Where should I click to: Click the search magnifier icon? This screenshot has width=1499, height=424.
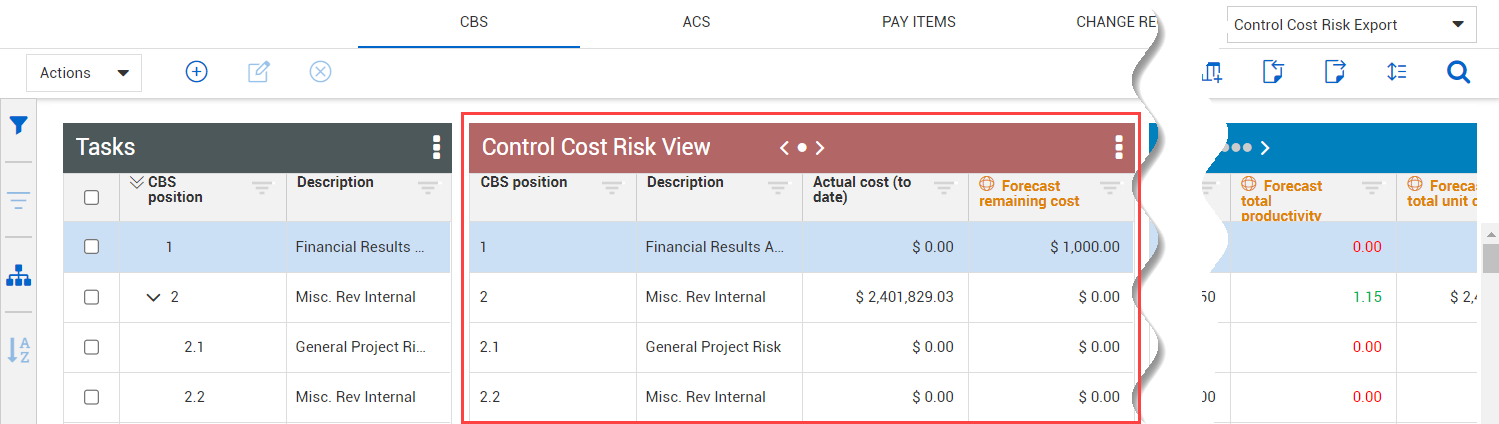pyautogui.click(x=1459, y=72)
